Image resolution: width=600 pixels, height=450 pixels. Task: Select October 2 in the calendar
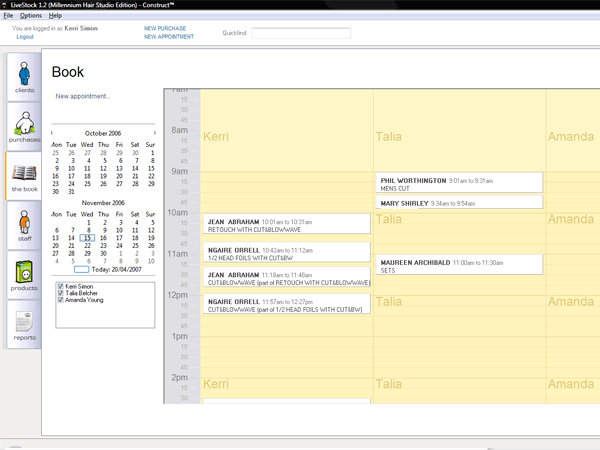pyautogui.click(x=57, y=161)
